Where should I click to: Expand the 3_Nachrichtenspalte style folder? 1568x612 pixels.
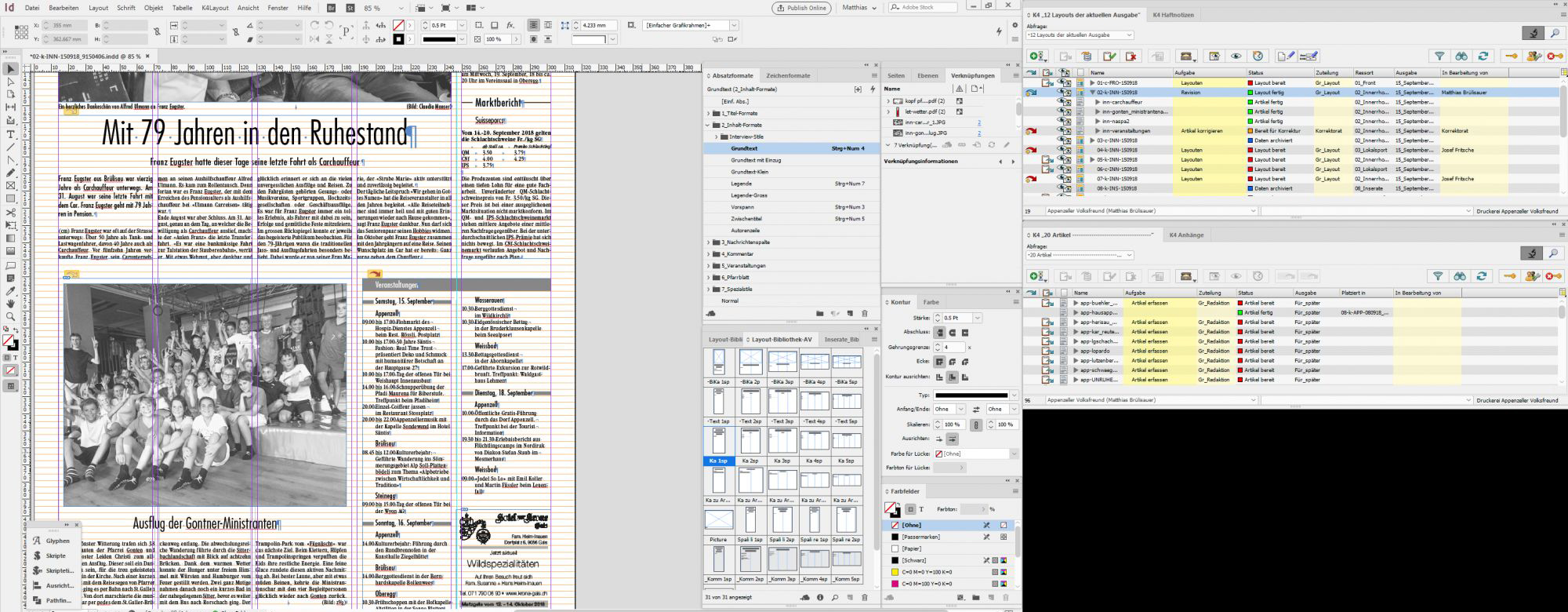709,242
